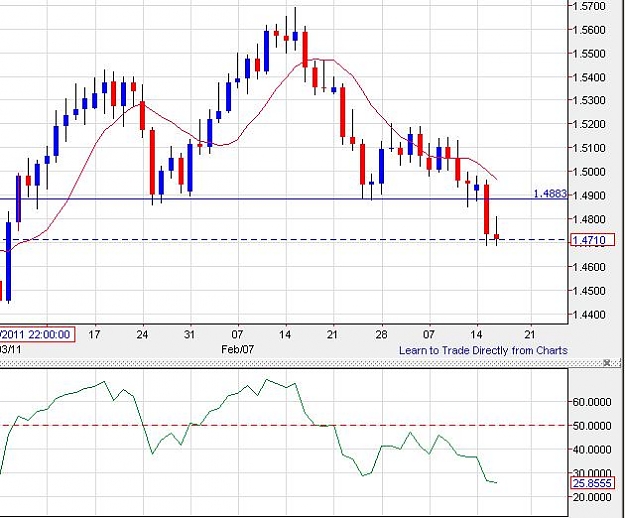Click the 1.4500 price axis label
The image size is (625, 518).
pos(589,290)
